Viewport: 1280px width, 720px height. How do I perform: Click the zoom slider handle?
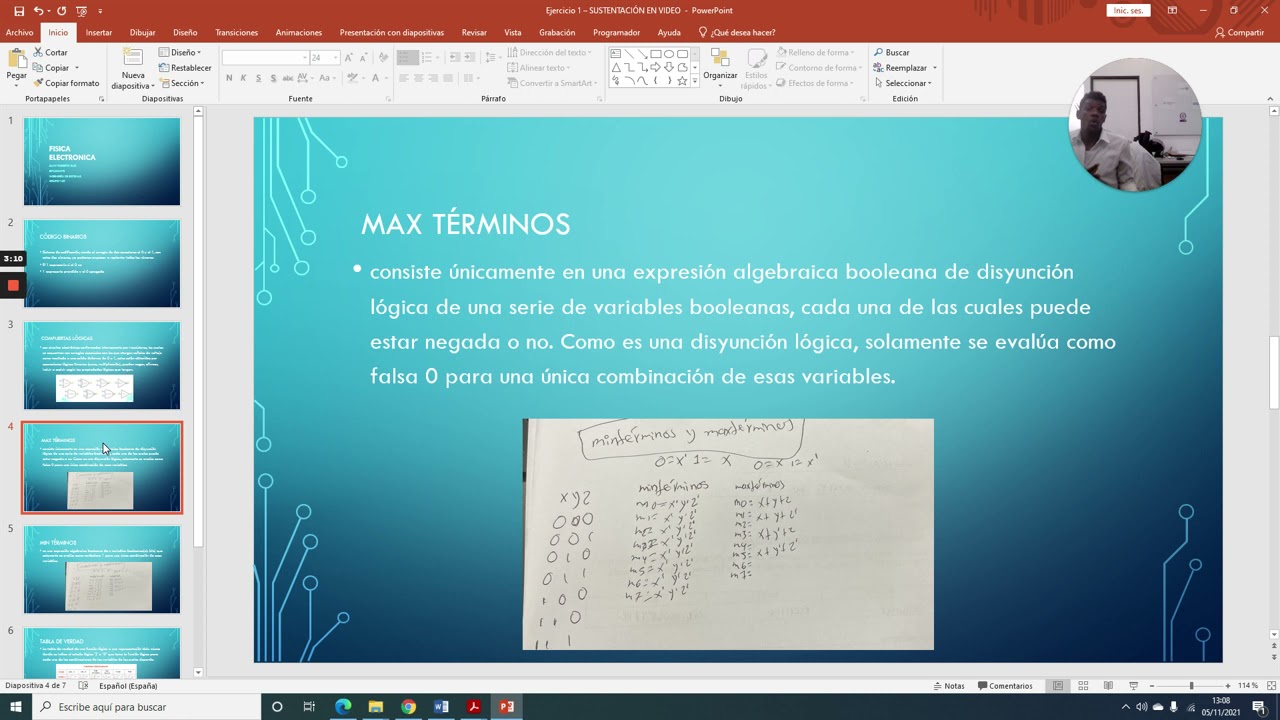(x=1191, y=686)
